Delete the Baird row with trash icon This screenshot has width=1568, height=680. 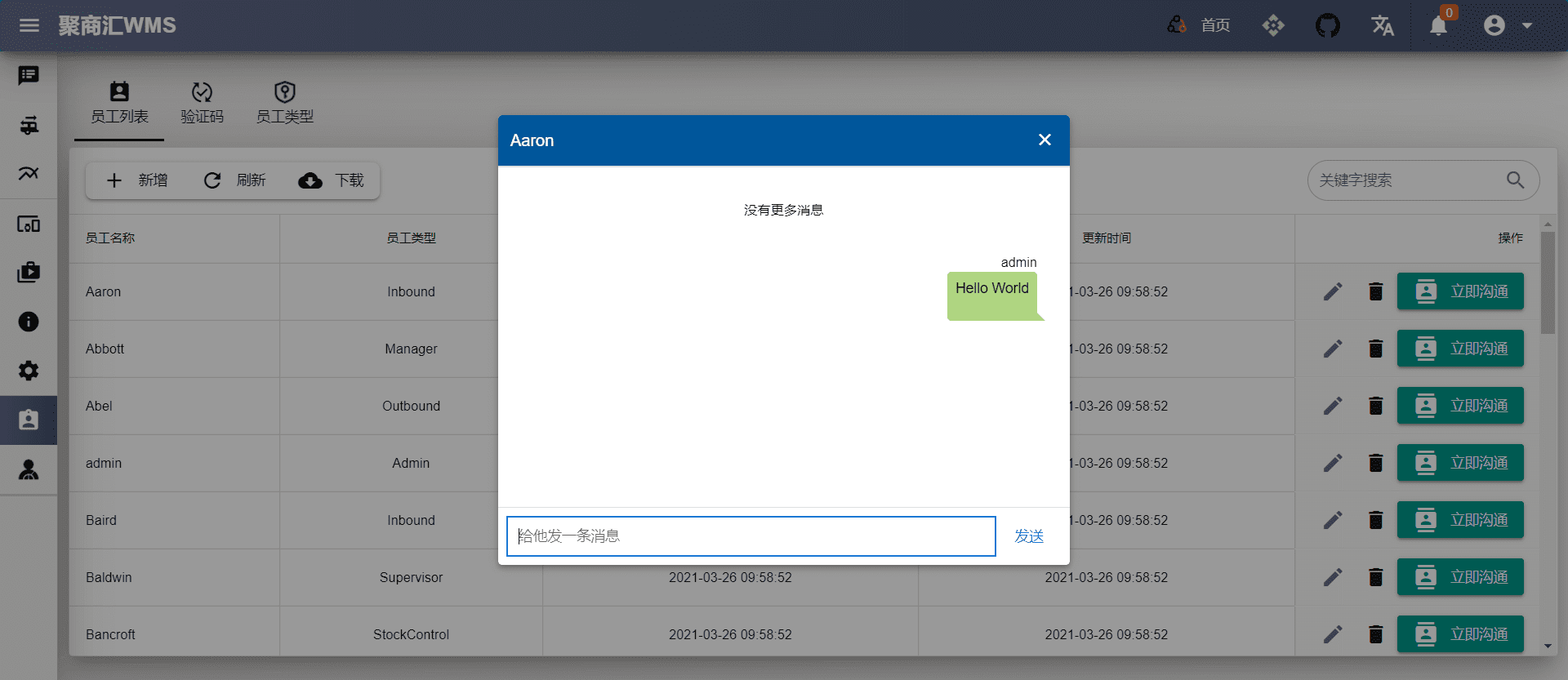coord(1376,520)
